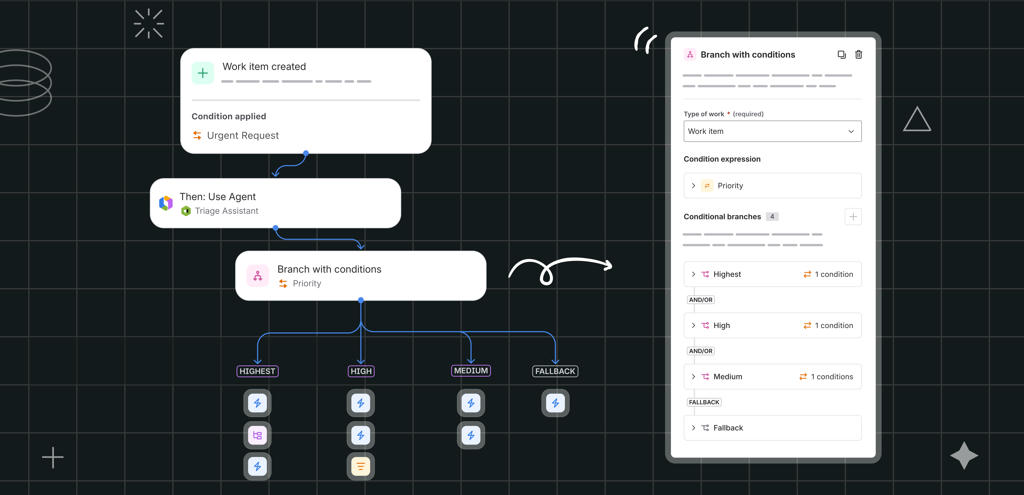Image resolution: width=1024 pixels, height=495 pixels.
Task: Click the AND/OR tag between High and Medium
Action: pos(701,351)
